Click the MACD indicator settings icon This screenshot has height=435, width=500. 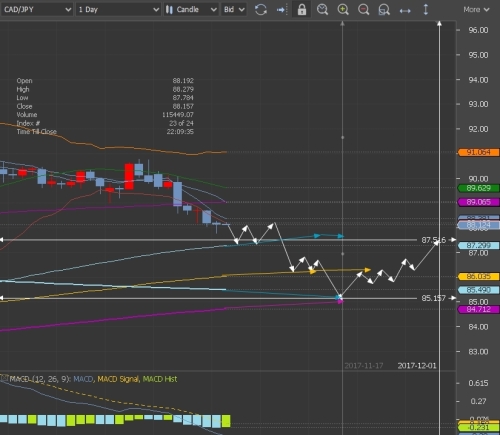click(x=4, y=378)
